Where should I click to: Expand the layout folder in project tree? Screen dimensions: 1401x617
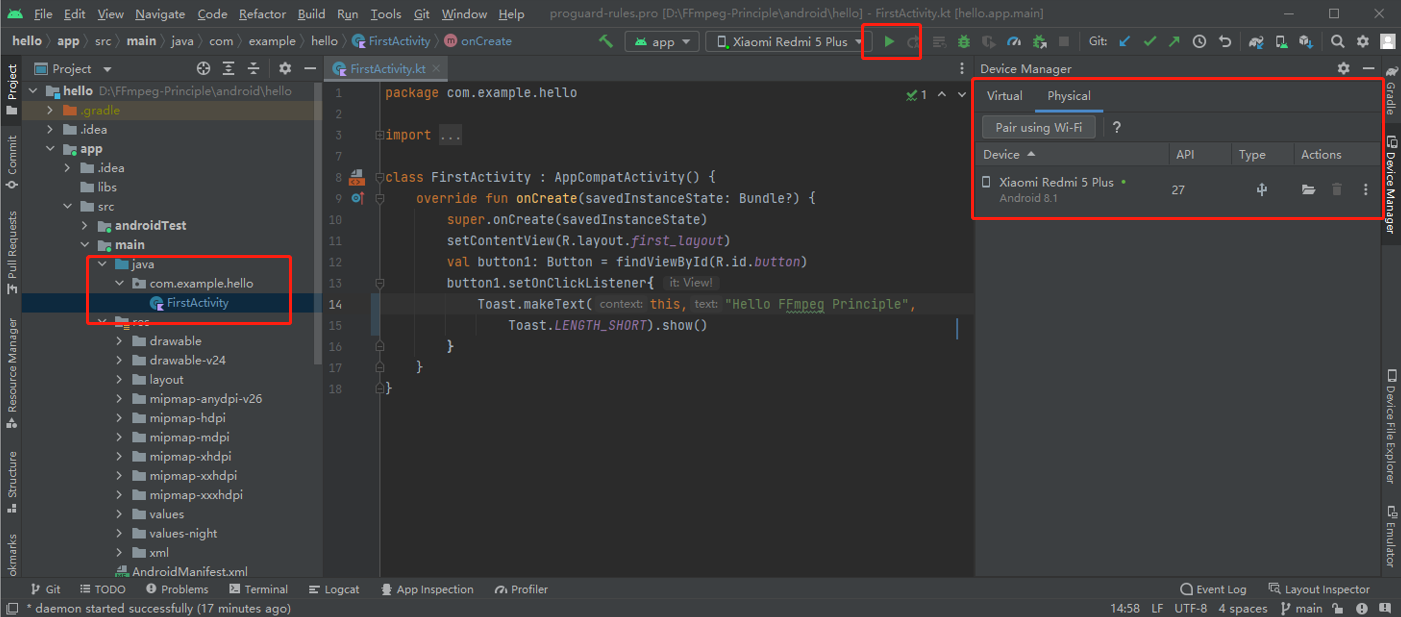[x=119, y=380]
